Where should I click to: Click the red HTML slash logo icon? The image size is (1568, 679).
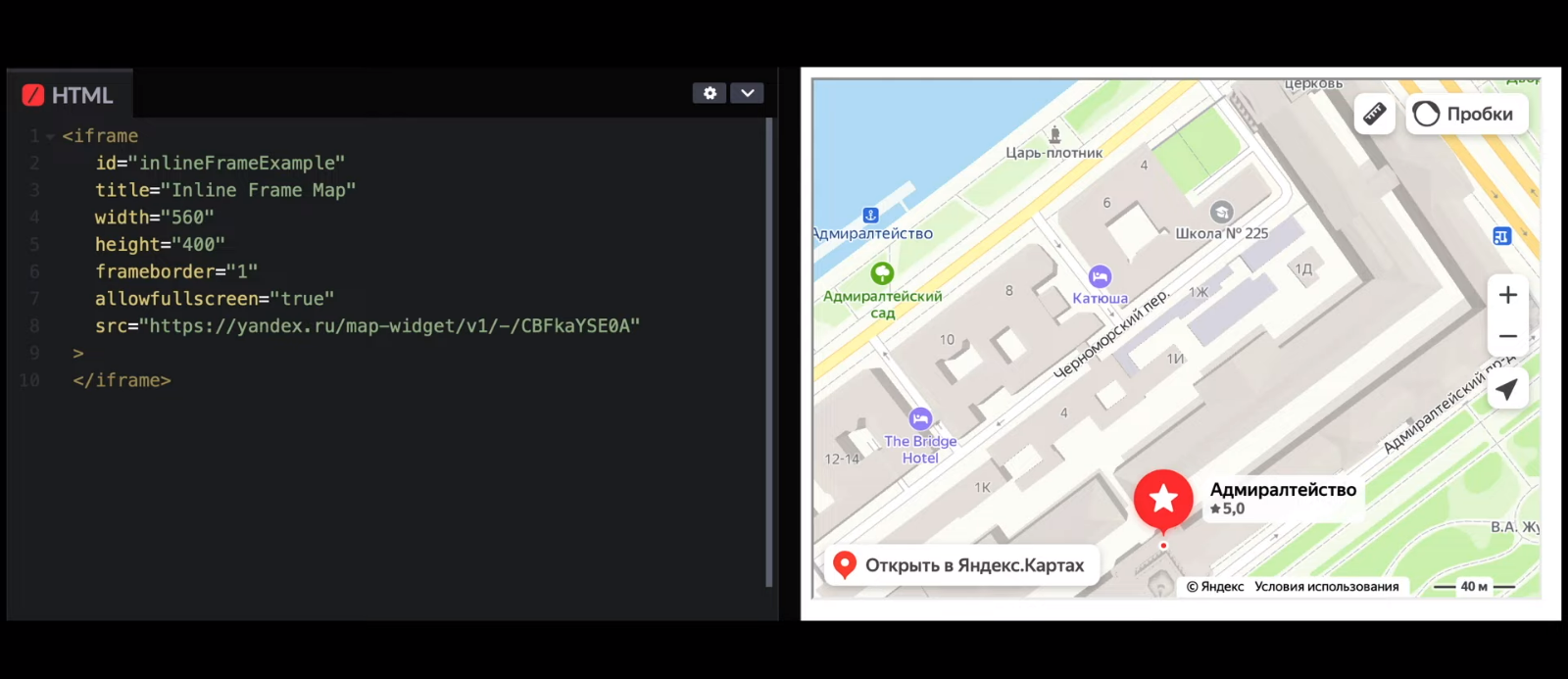[33, 95]
